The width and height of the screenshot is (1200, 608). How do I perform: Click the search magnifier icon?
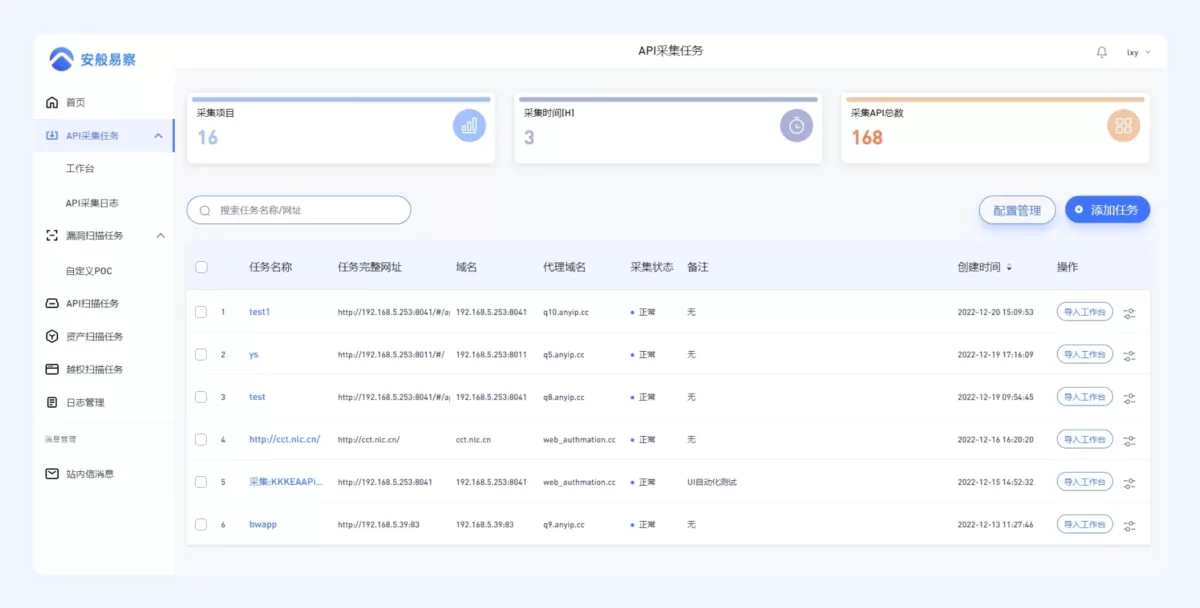click(x=205, y=210)
